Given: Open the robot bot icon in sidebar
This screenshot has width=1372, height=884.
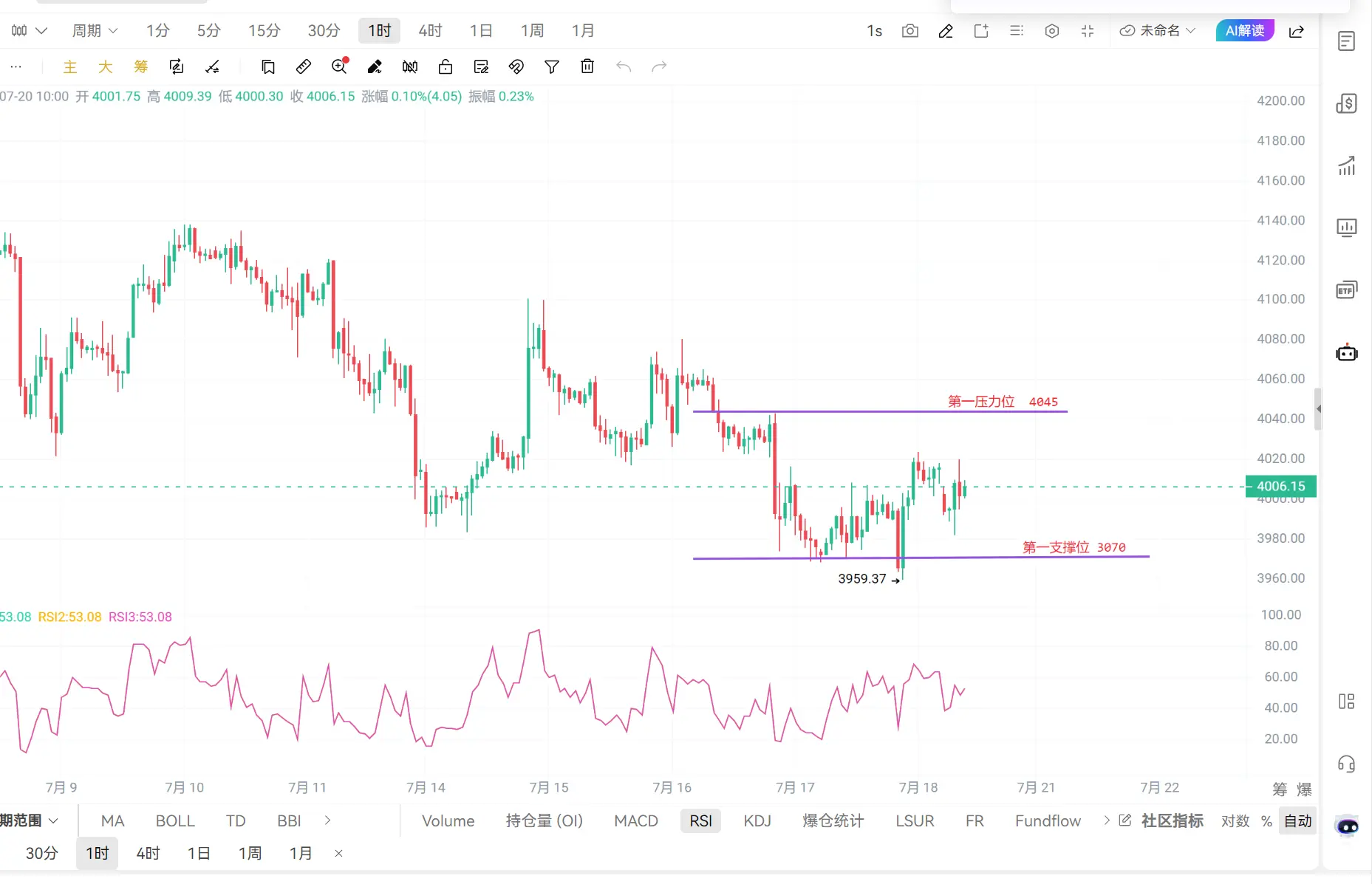Looking at the screenshot, I should [1347, 352].
